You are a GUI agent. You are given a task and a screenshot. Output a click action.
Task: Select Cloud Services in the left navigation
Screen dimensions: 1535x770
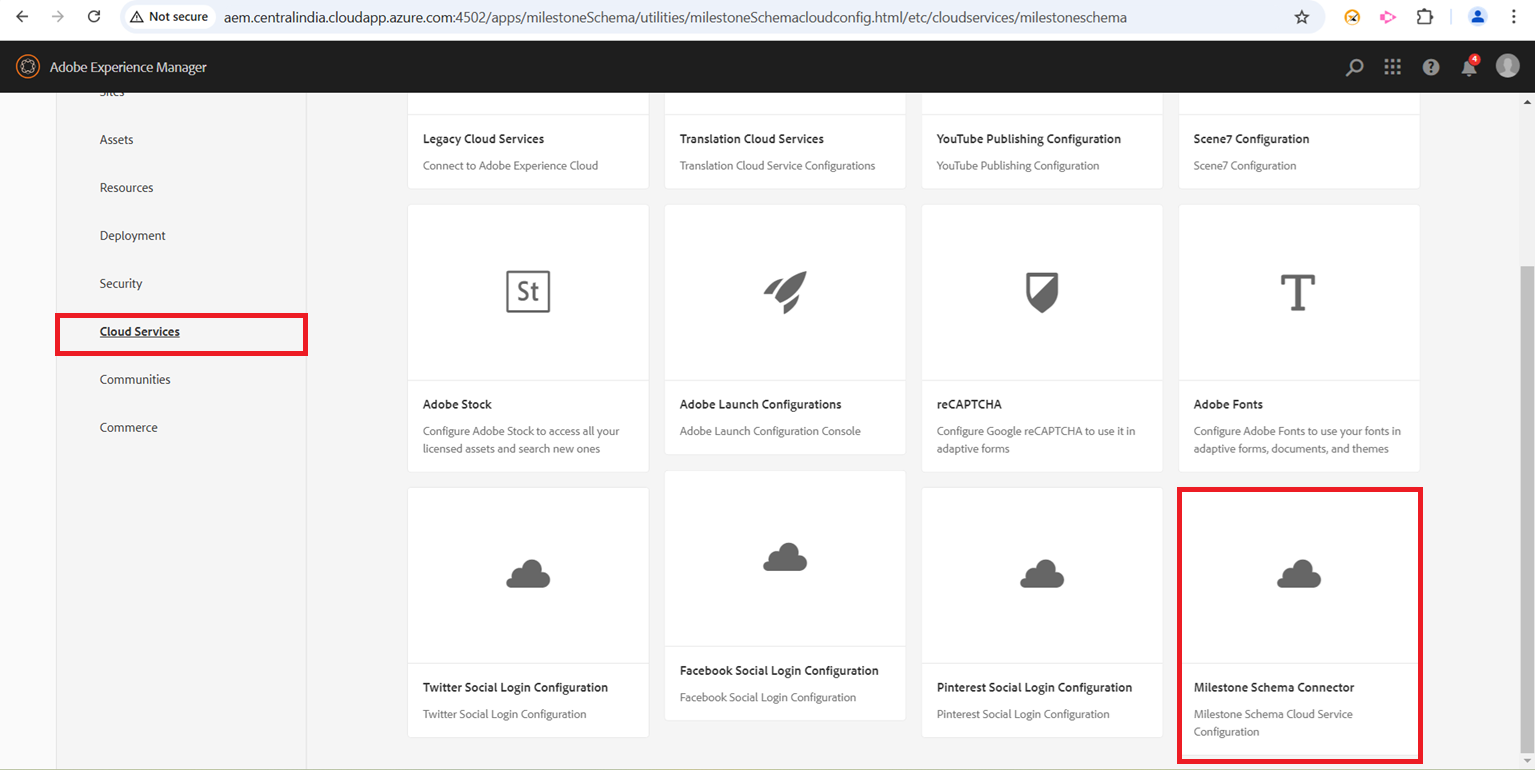(x=140, y=332)
